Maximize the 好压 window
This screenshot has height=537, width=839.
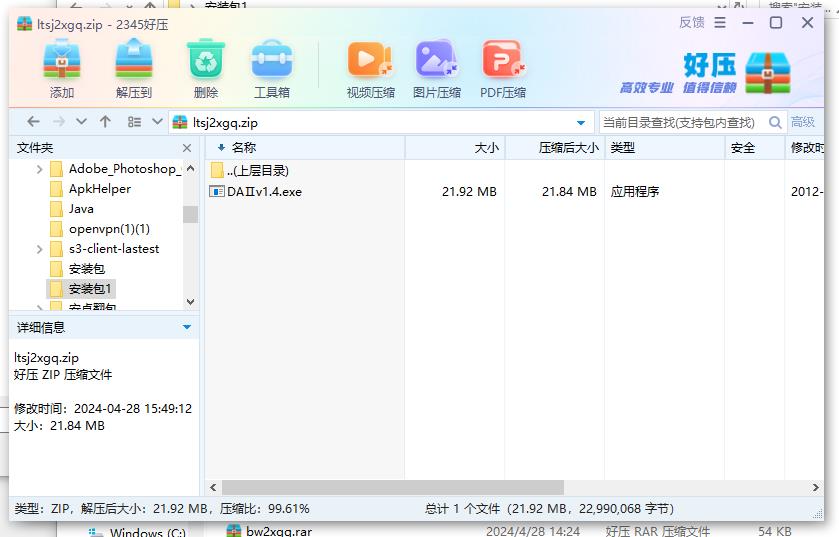point(776,22)
